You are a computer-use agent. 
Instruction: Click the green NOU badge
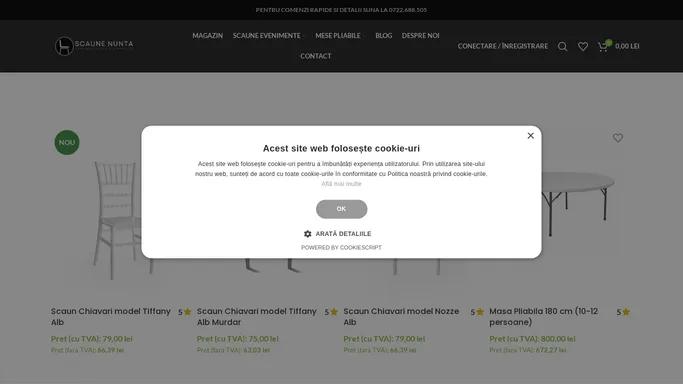click(x=67, y=142)
